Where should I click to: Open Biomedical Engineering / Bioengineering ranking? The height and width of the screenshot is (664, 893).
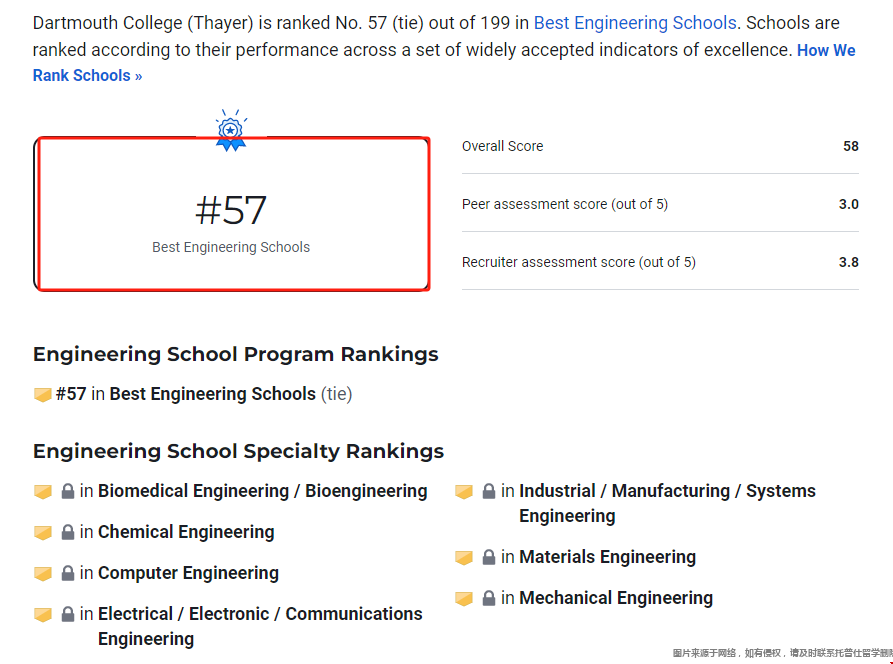263,491
